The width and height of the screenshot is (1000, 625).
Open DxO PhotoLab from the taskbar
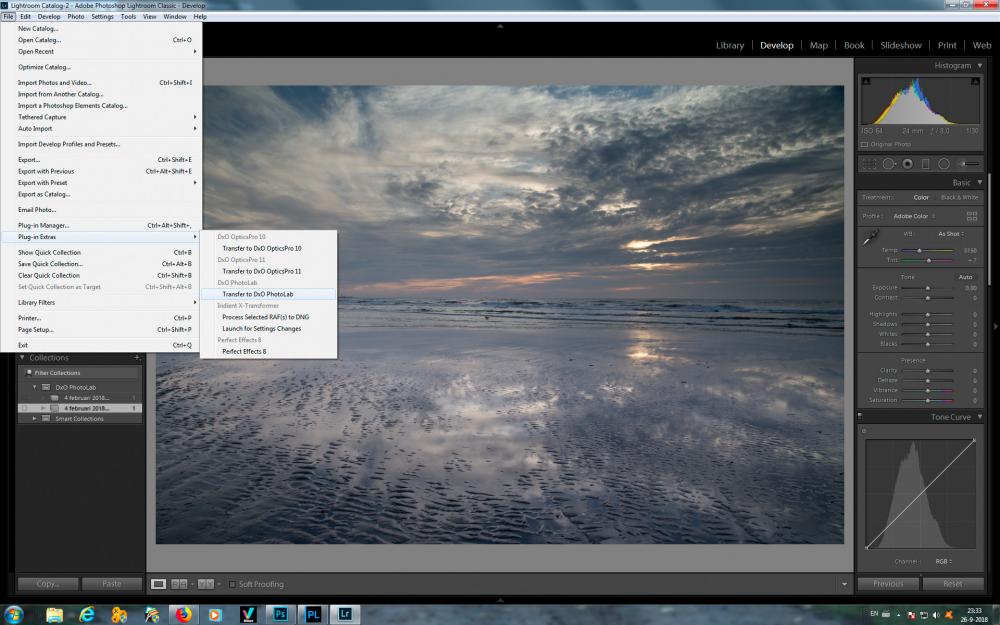pos(312,614)
